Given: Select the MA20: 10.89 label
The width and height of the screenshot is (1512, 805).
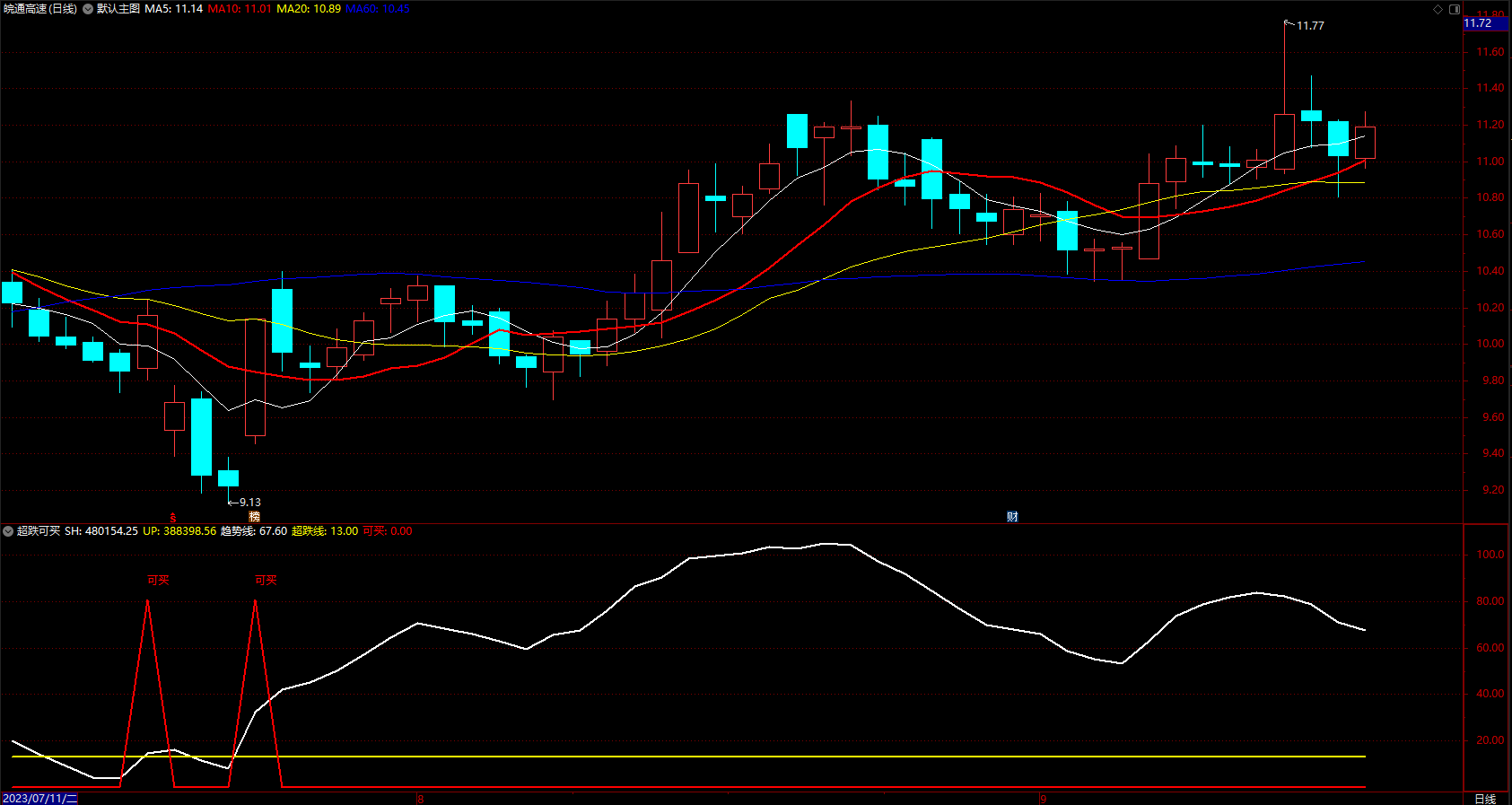Looking at the screenshot, I should click(309, 9).
